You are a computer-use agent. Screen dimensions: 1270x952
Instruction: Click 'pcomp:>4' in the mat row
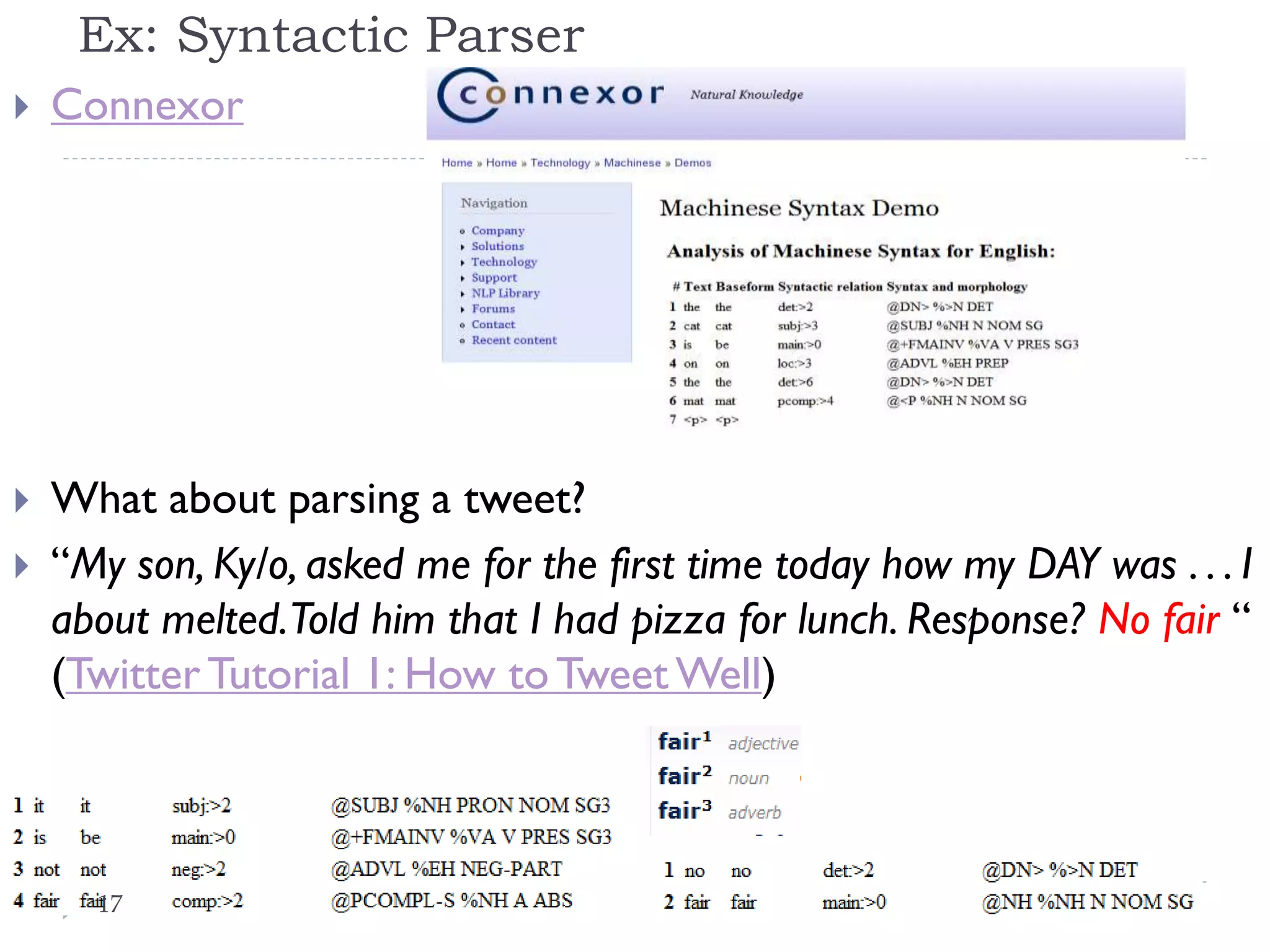coord(805,401)
